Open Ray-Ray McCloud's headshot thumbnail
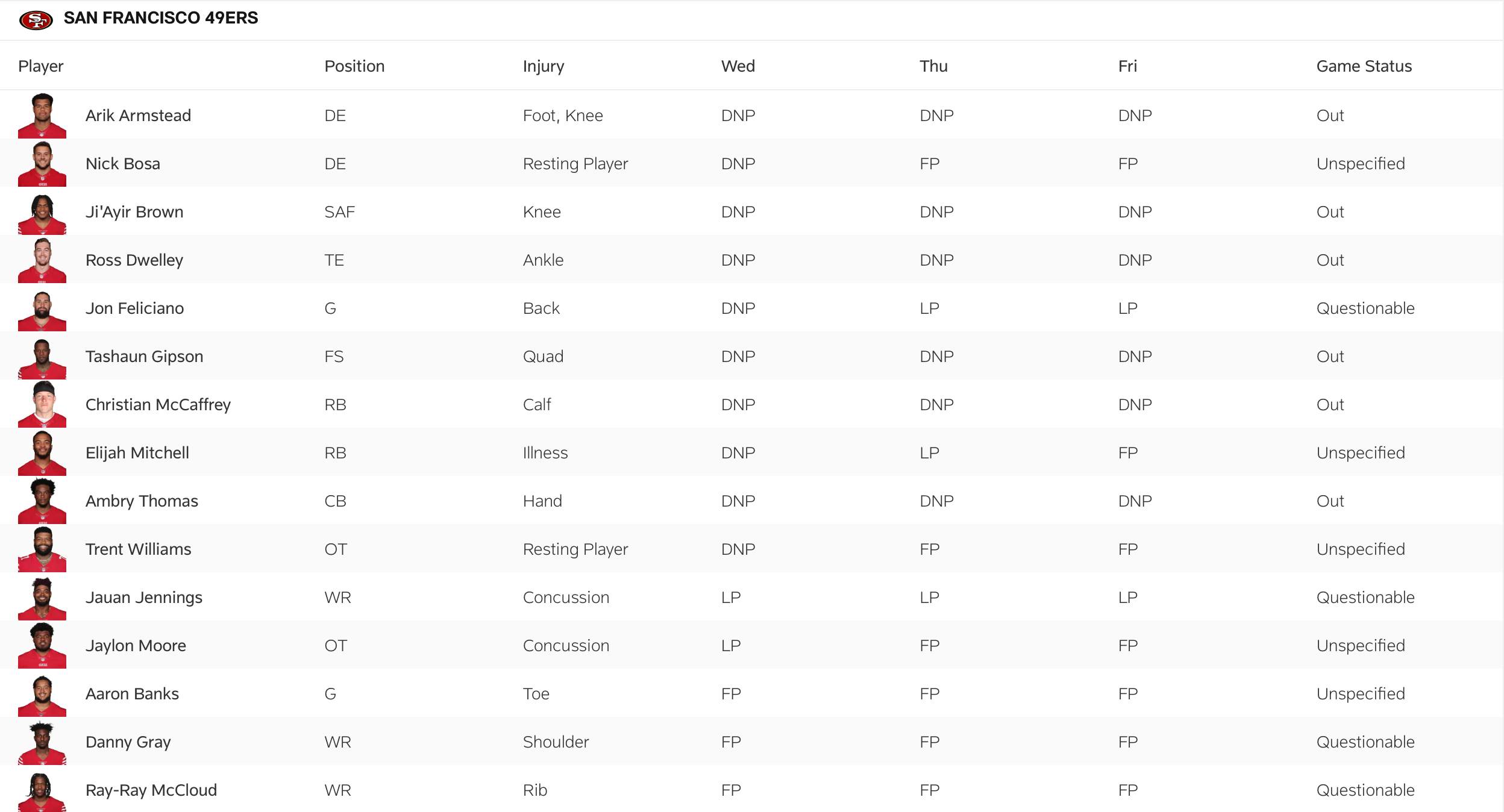 tap(42, 792)
